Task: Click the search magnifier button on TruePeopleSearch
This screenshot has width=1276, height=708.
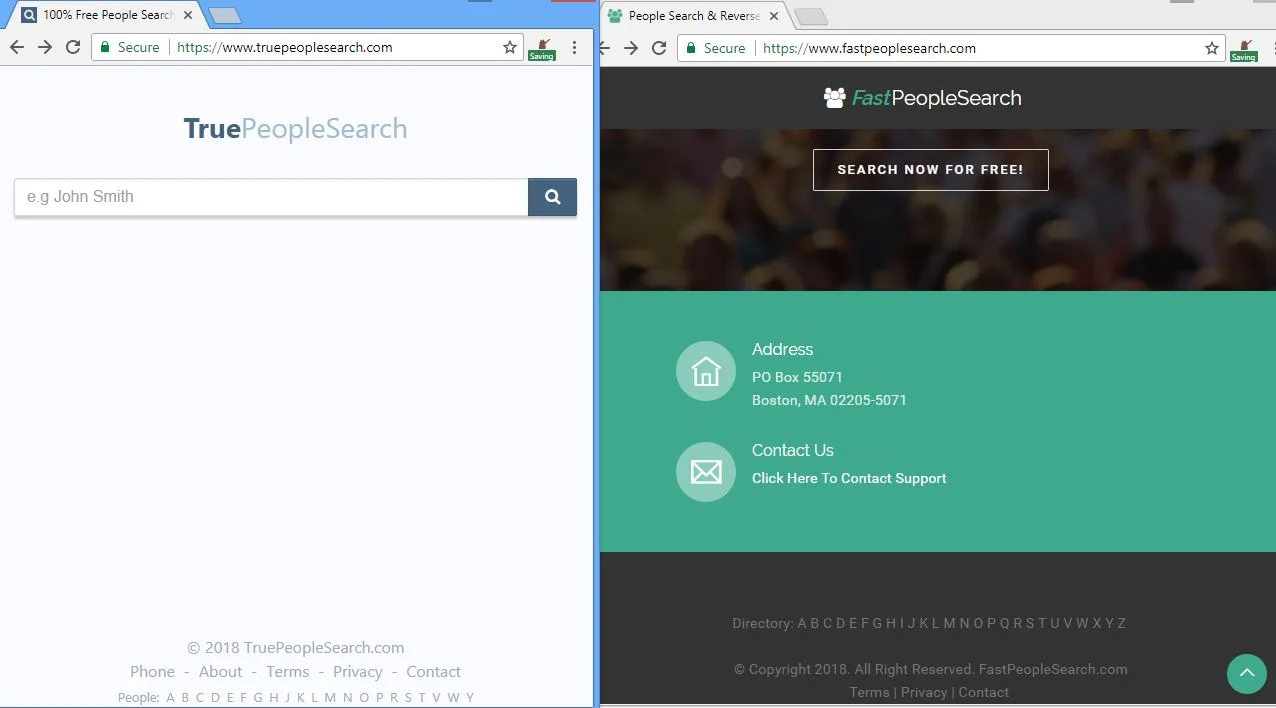Action: 552,197
